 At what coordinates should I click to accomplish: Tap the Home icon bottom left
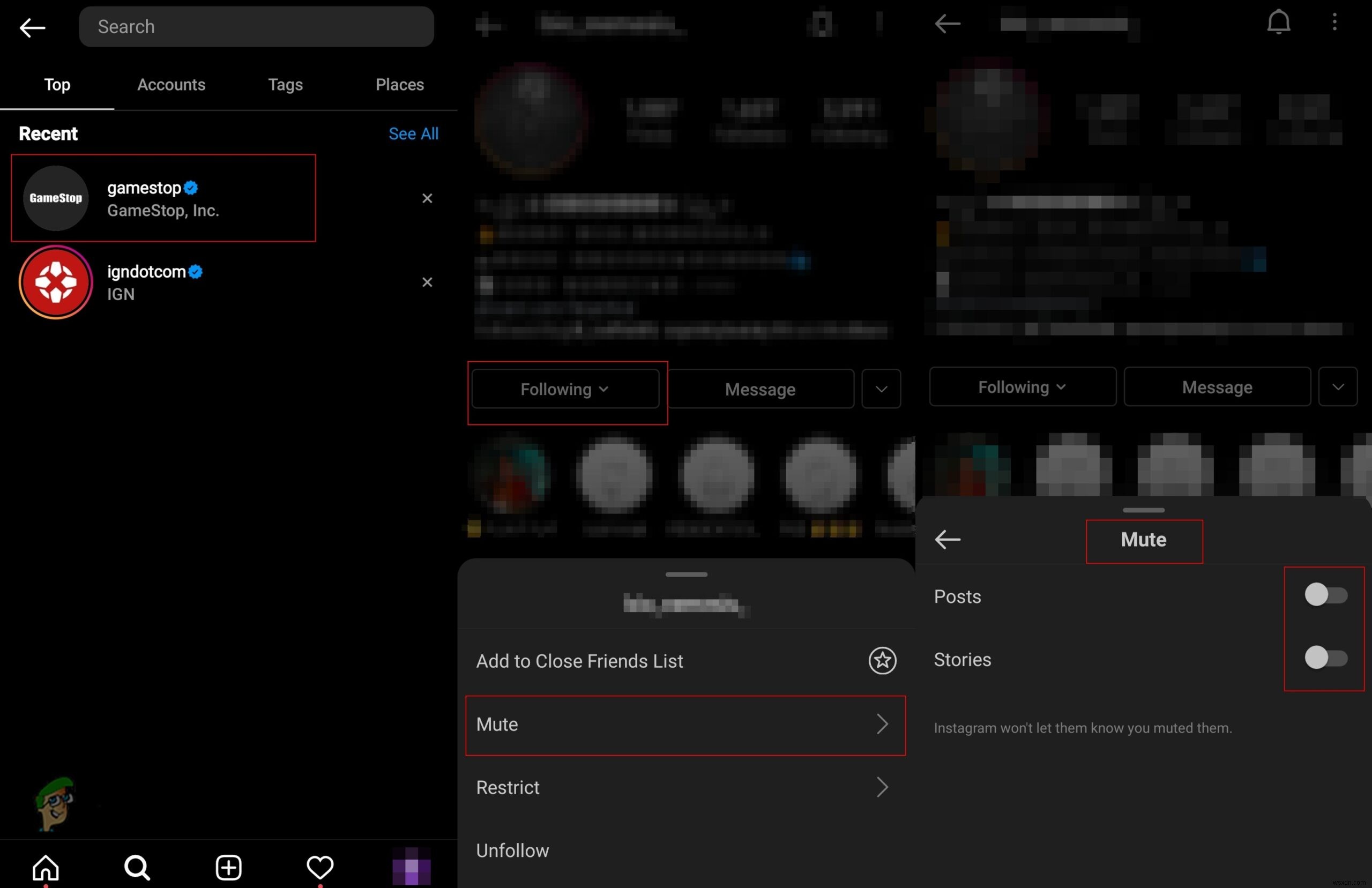(x=46, y=867)
